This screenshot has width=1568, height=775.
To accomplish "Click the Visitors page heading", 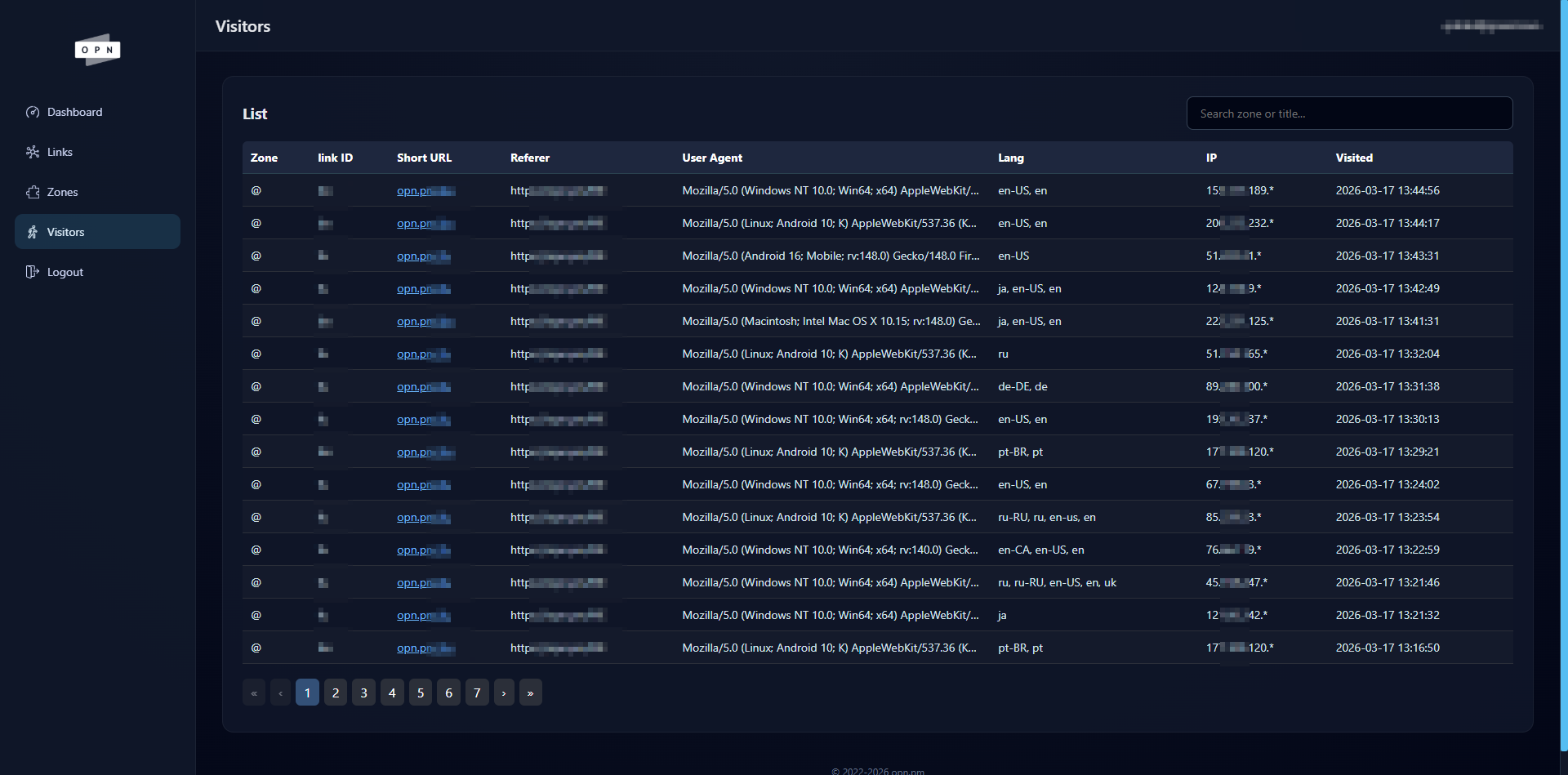I will [x=243, y=26].
